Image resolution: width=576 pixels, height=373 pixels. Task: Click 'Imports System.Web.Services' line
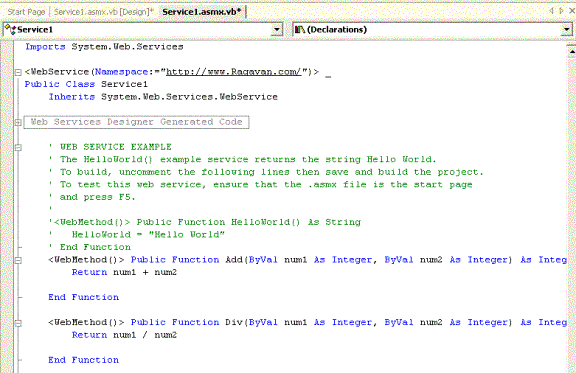104,47
